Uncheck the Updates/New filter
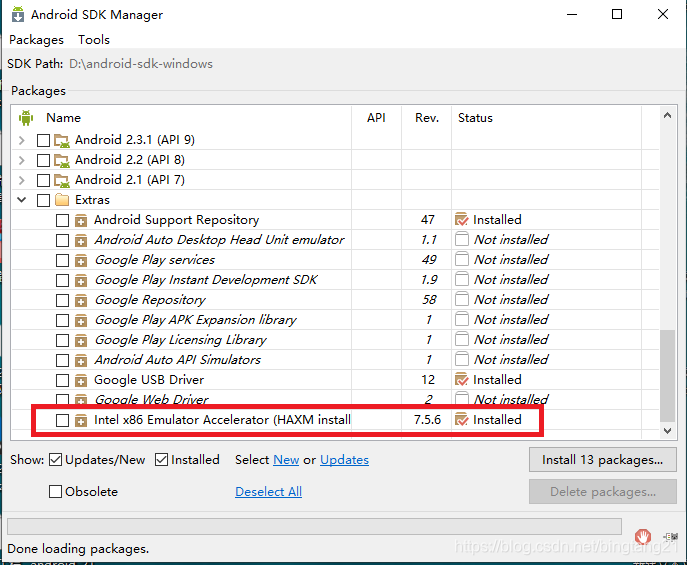 click(55, 460)
